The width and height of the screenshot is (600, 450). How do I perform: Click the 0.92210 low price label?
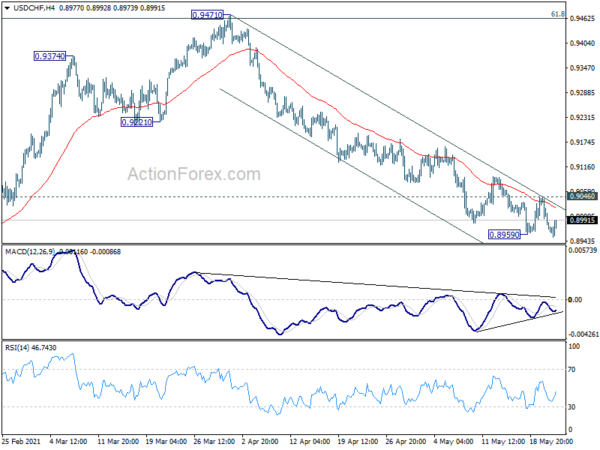(137, 122)
